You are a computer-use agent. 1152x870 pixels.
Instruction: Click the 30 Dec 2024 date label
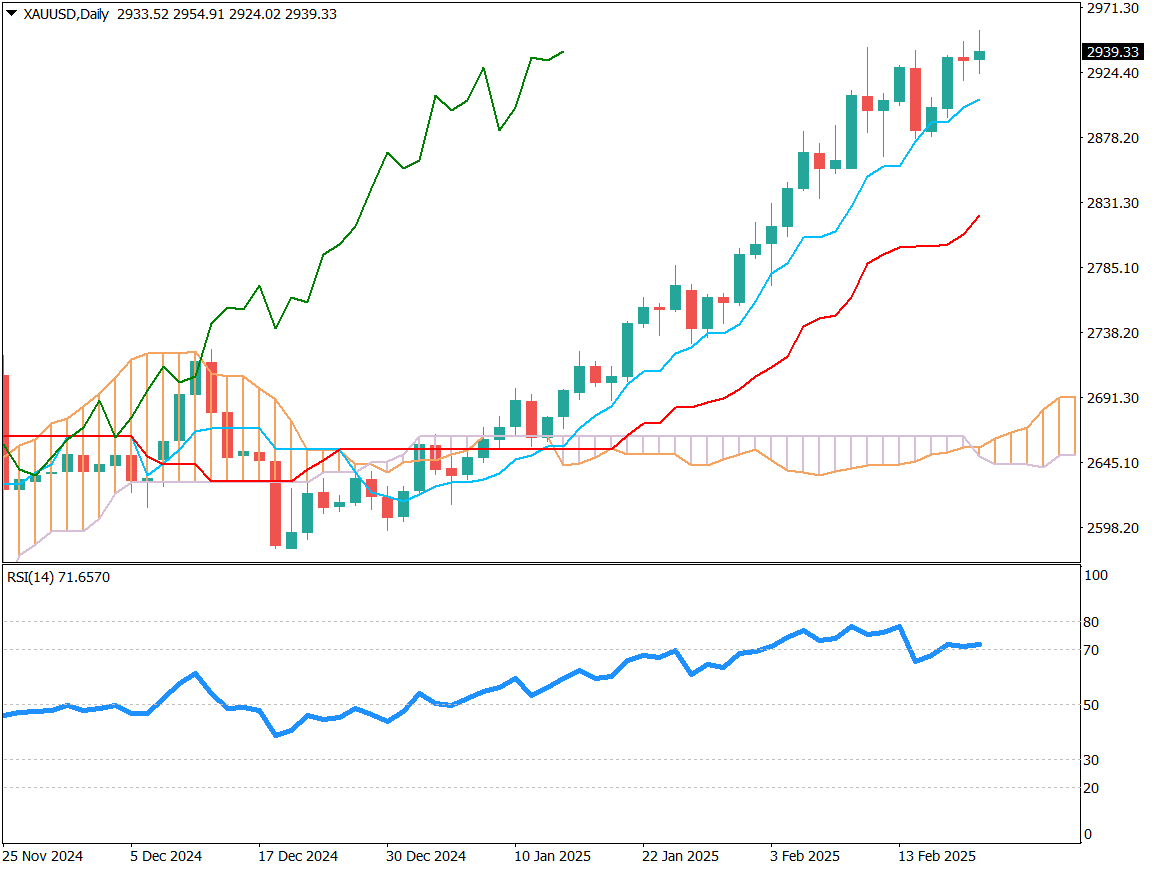(x=426, y=856)
